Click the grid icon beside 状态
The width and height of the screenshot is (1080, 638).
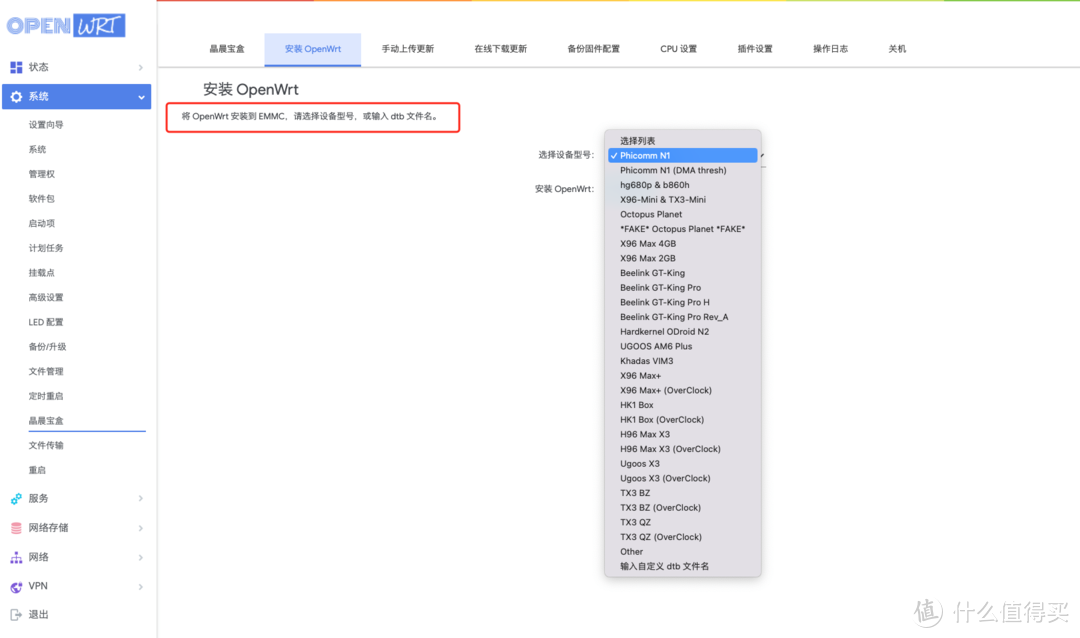coord(14,66)
